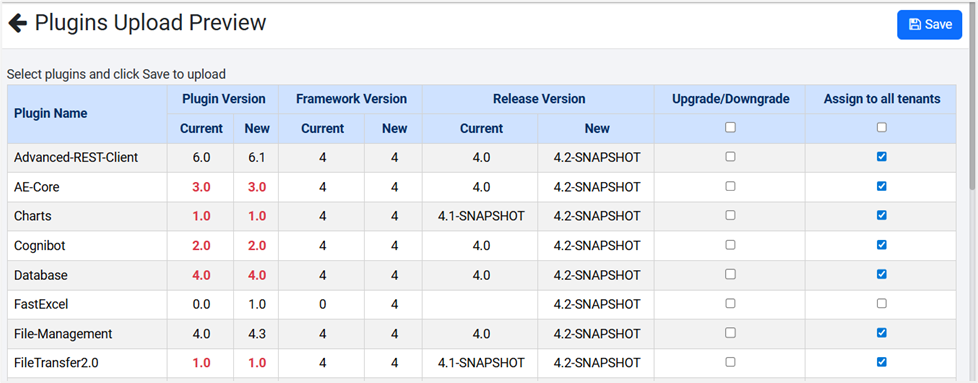Check Upgrade/Downgrade for Advanced-REST-Client

click(730, 157)
